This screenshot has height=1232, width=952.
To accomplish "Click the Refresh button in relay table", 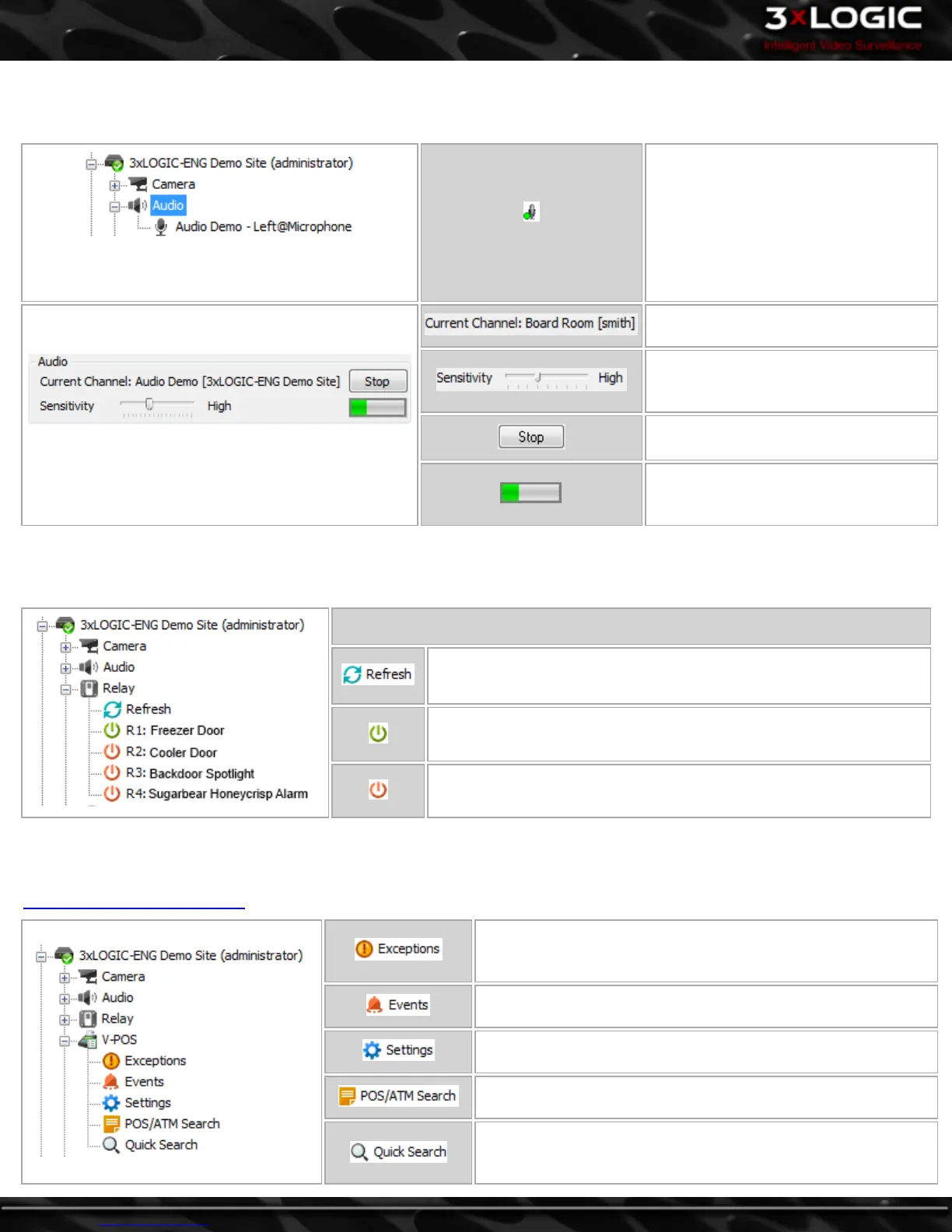I will pyautogui.click(x=378, y=674).
